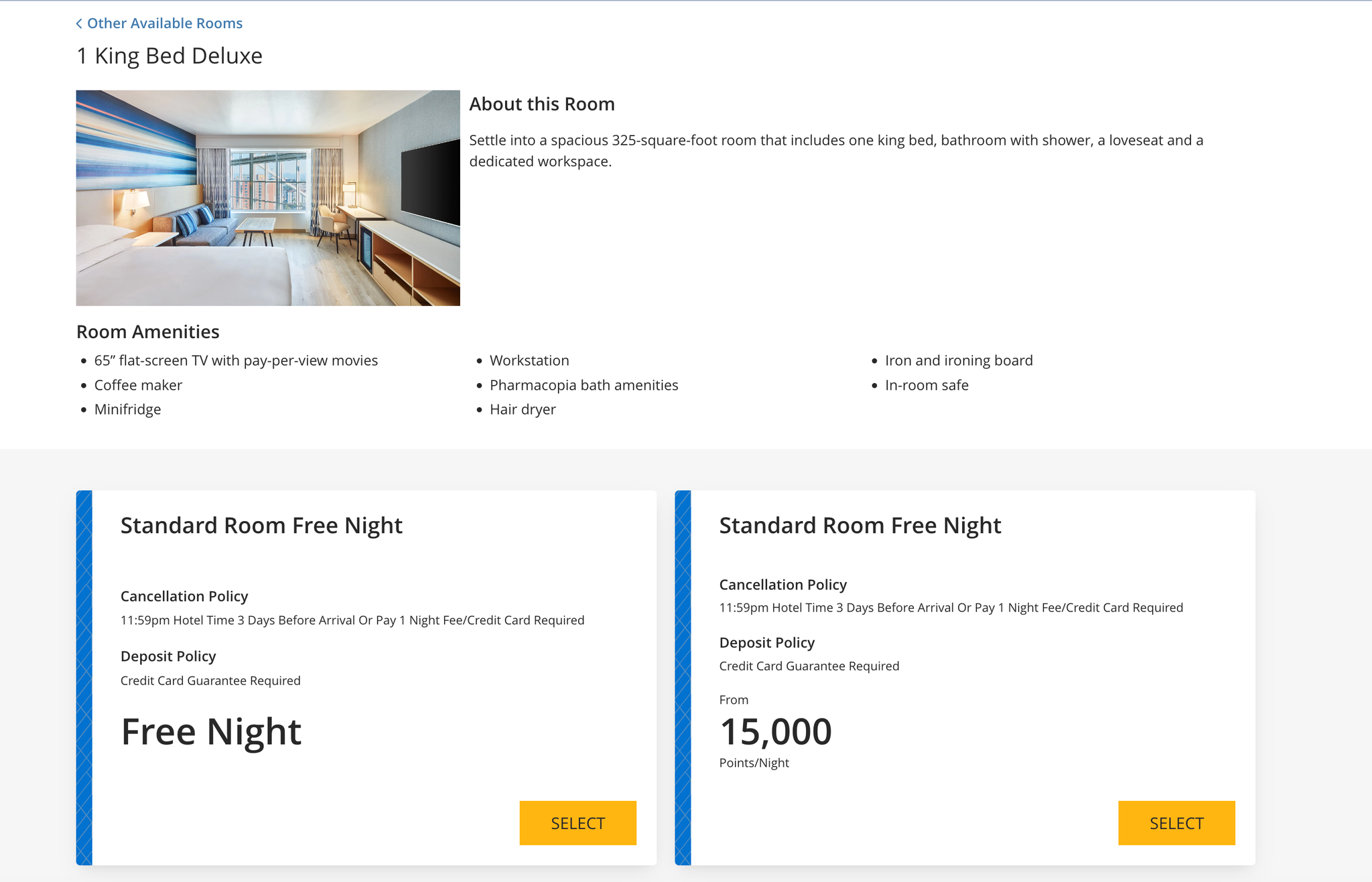Screen dimensions: 1372x882
Task: Click the 15,000 points price figure
Action: tap(775, 731)
